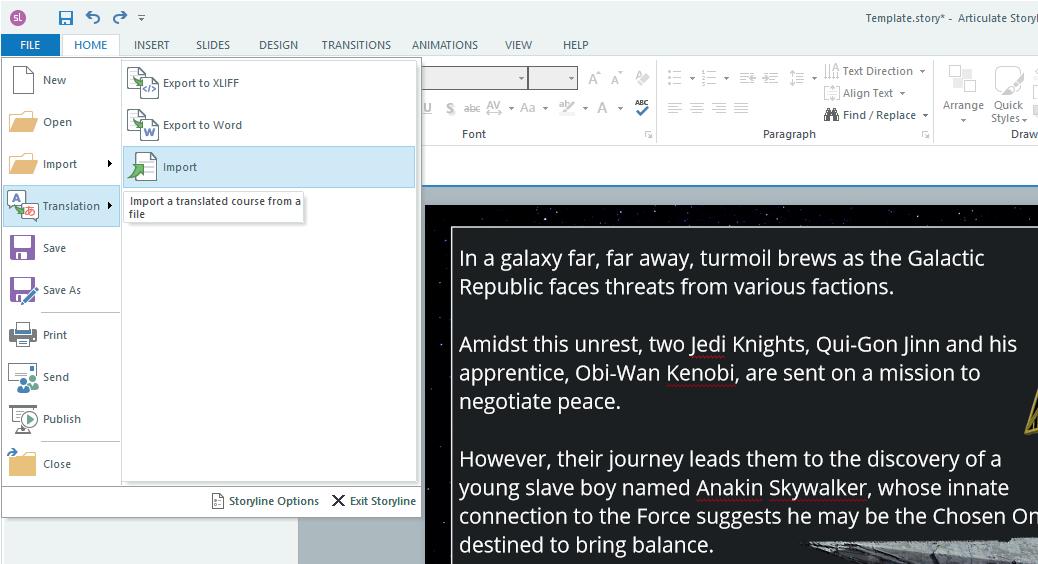Open the font color dropdown arrow
Viewport: 1038px width, 564px height.
[620, 109]
